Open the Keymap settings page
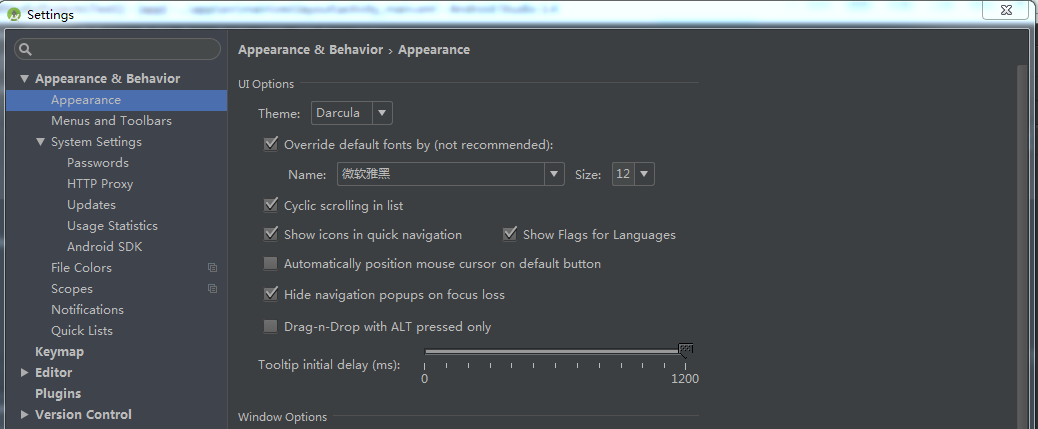The width and height of the screenshot is (1038, 429). [x=59, y=352]
